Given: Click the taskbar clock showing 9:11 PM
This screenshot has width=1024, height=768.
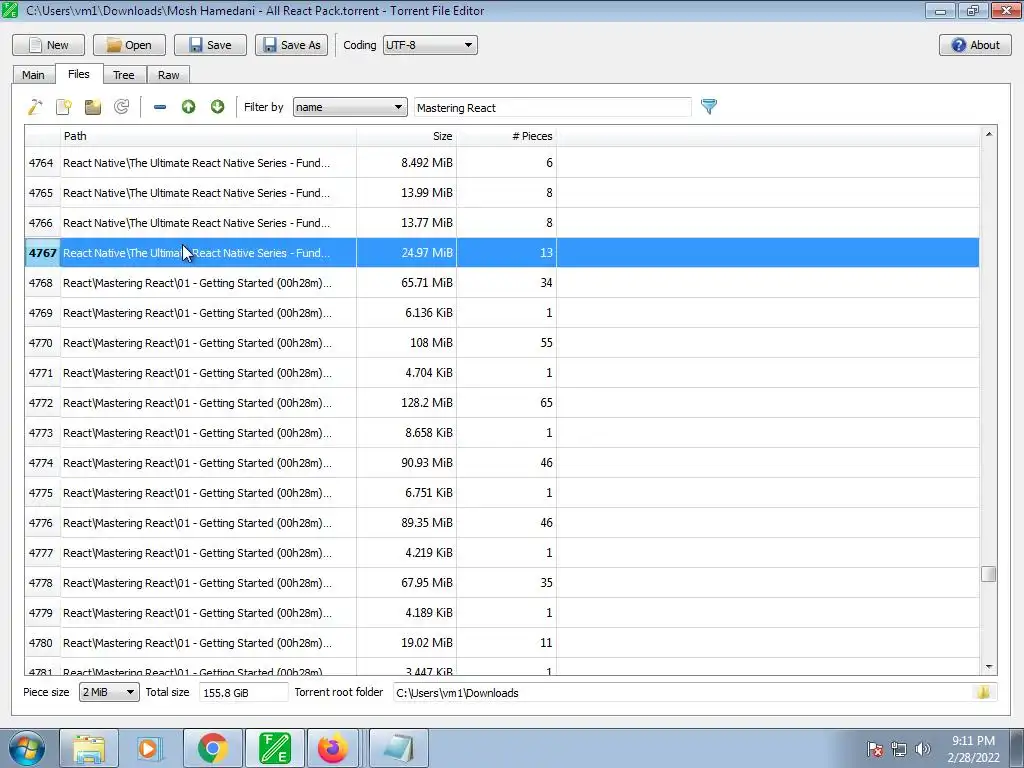Looking at the screenshot, I should [974, 749].
